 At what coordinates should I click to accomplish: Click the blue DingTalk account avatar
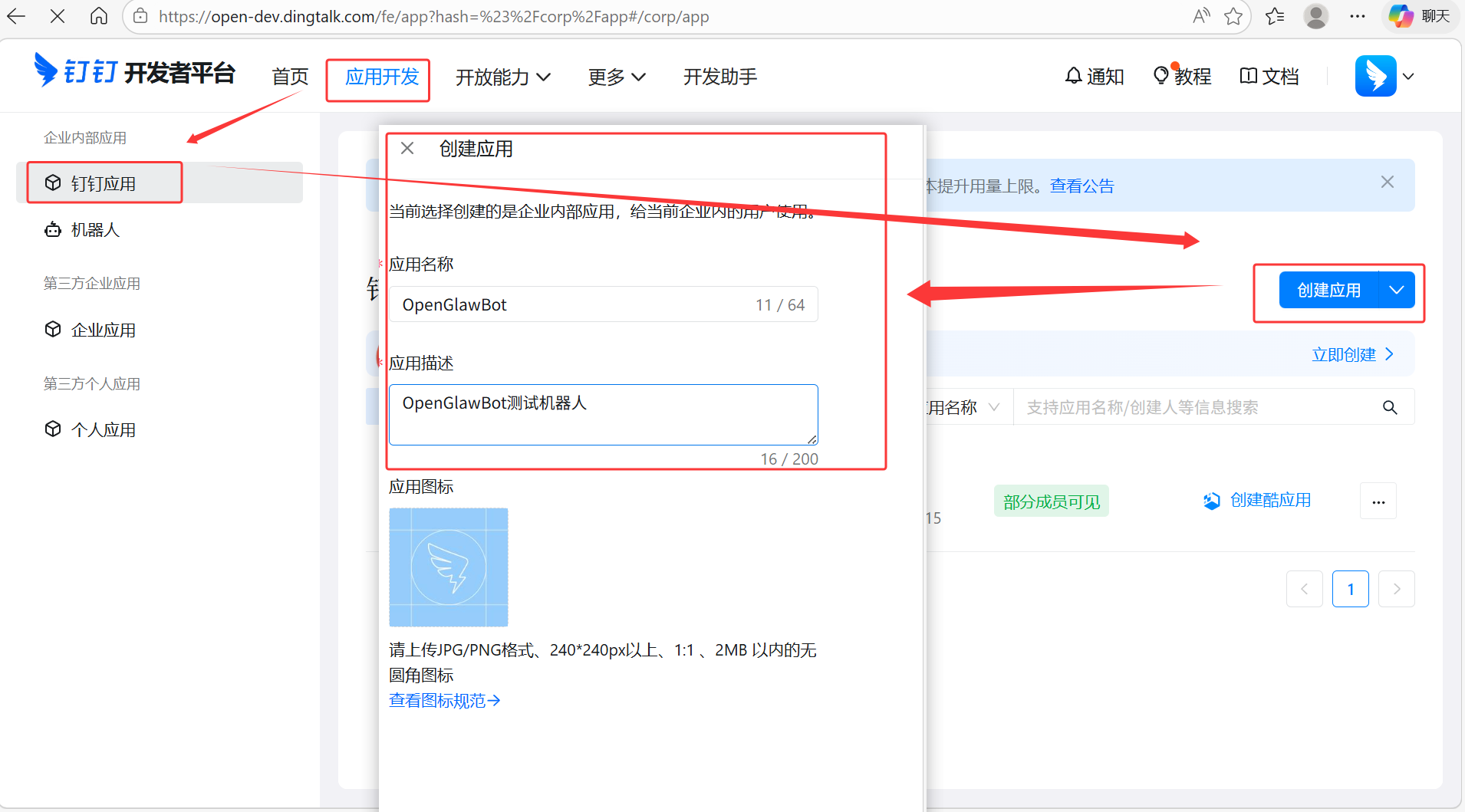[1376, 76]
